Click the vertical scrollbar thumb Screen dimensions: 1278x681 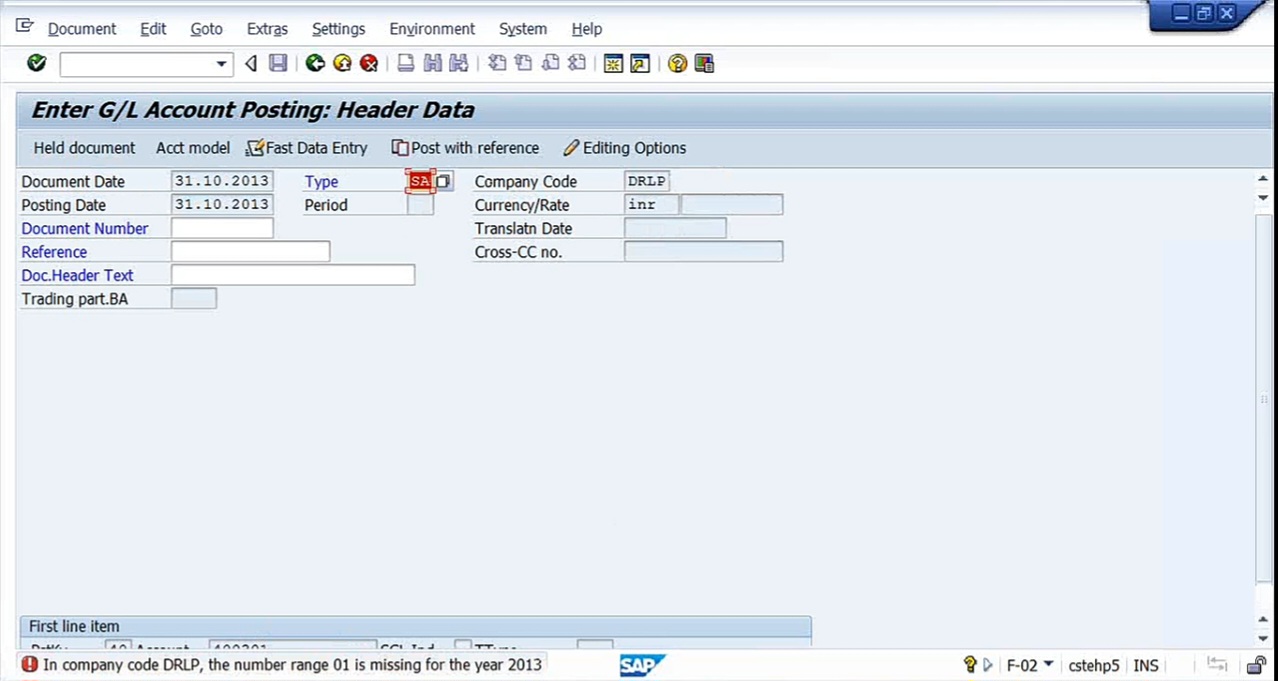coord(1263,398)
